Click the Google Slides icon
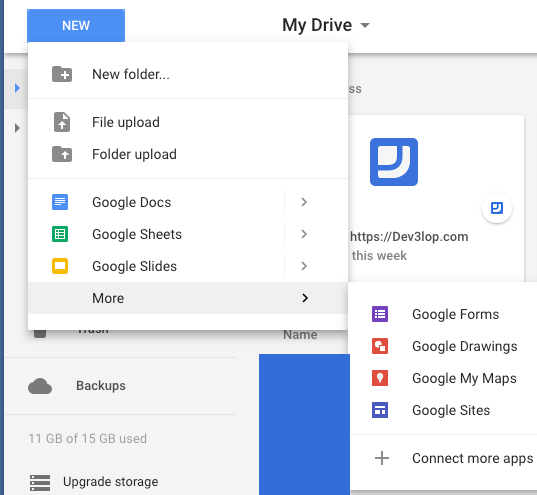The image size is (537, 495). click(60, 266)
